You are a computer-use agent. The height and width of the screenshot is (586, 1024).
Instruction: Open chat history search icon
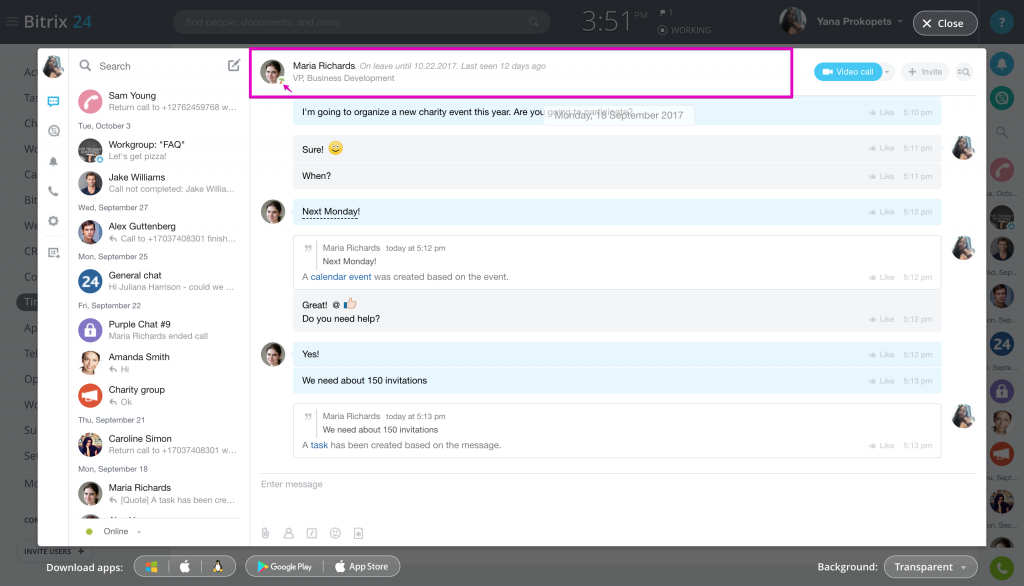(963, 72)
